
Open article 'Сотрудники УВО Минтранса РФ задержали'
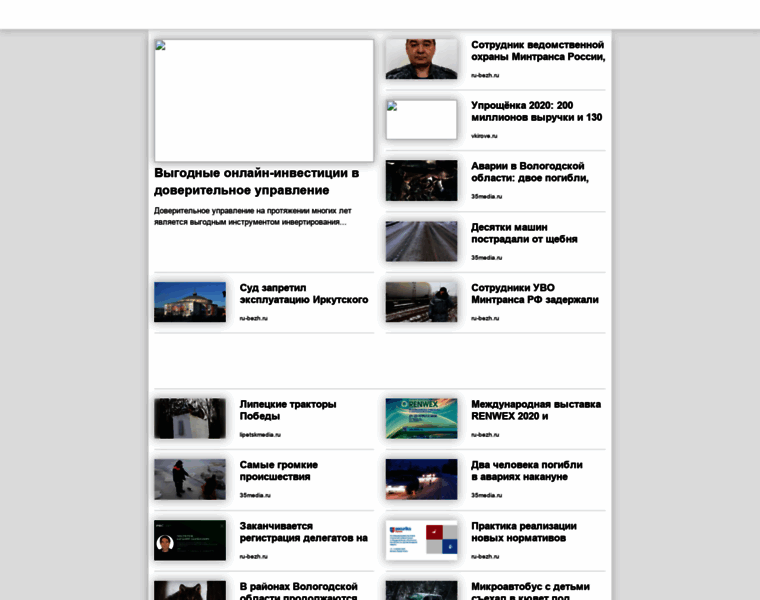[535, 294]
